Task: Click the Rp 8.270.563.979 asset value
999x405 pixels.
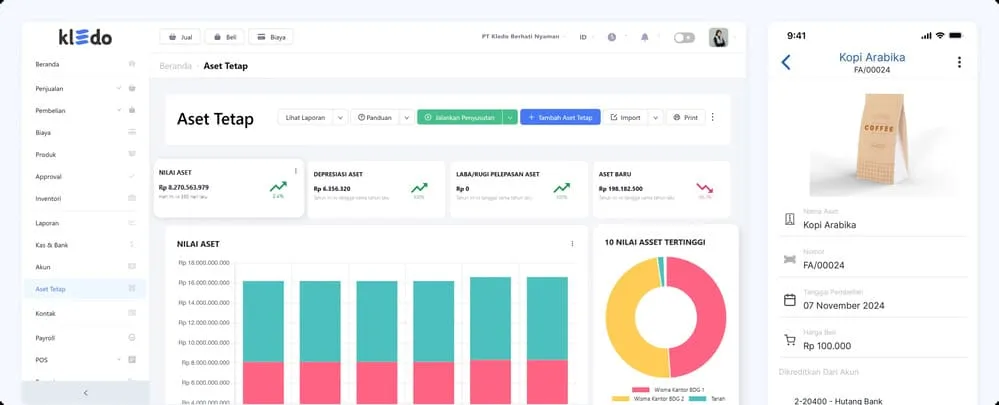Action: pyautogui.click(x=183, y=187)
